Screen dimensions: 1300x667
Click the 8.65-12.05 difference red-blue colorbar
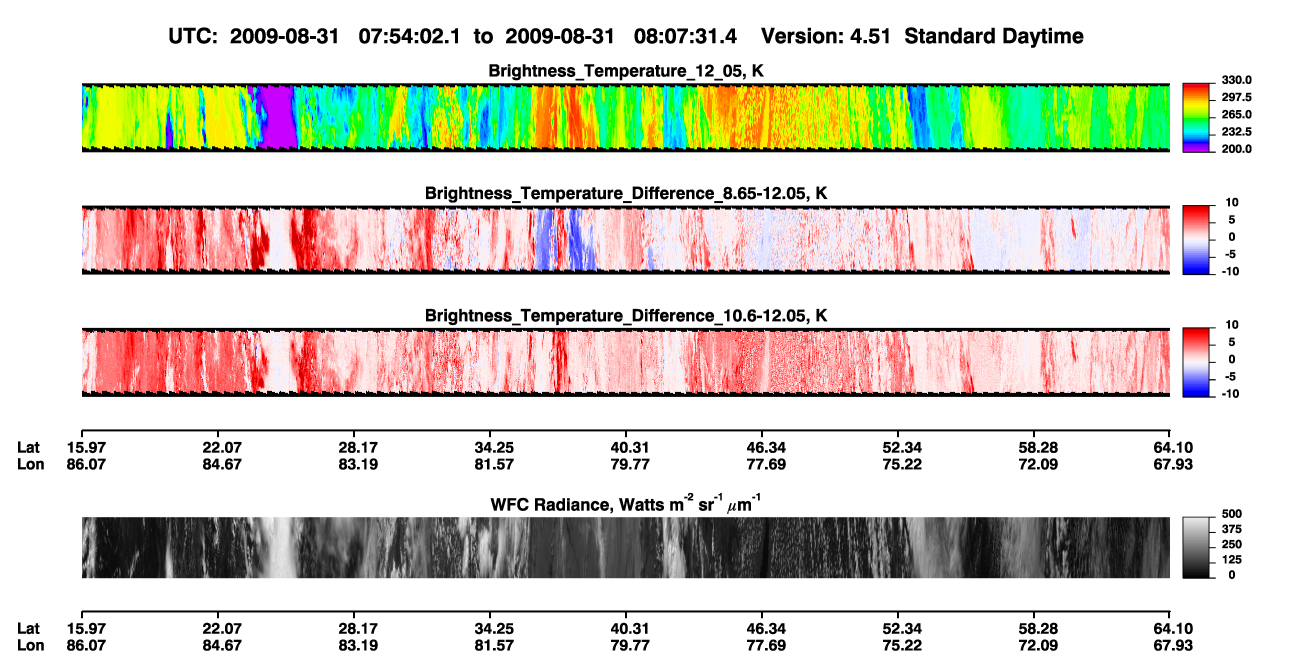point(1197,240)
